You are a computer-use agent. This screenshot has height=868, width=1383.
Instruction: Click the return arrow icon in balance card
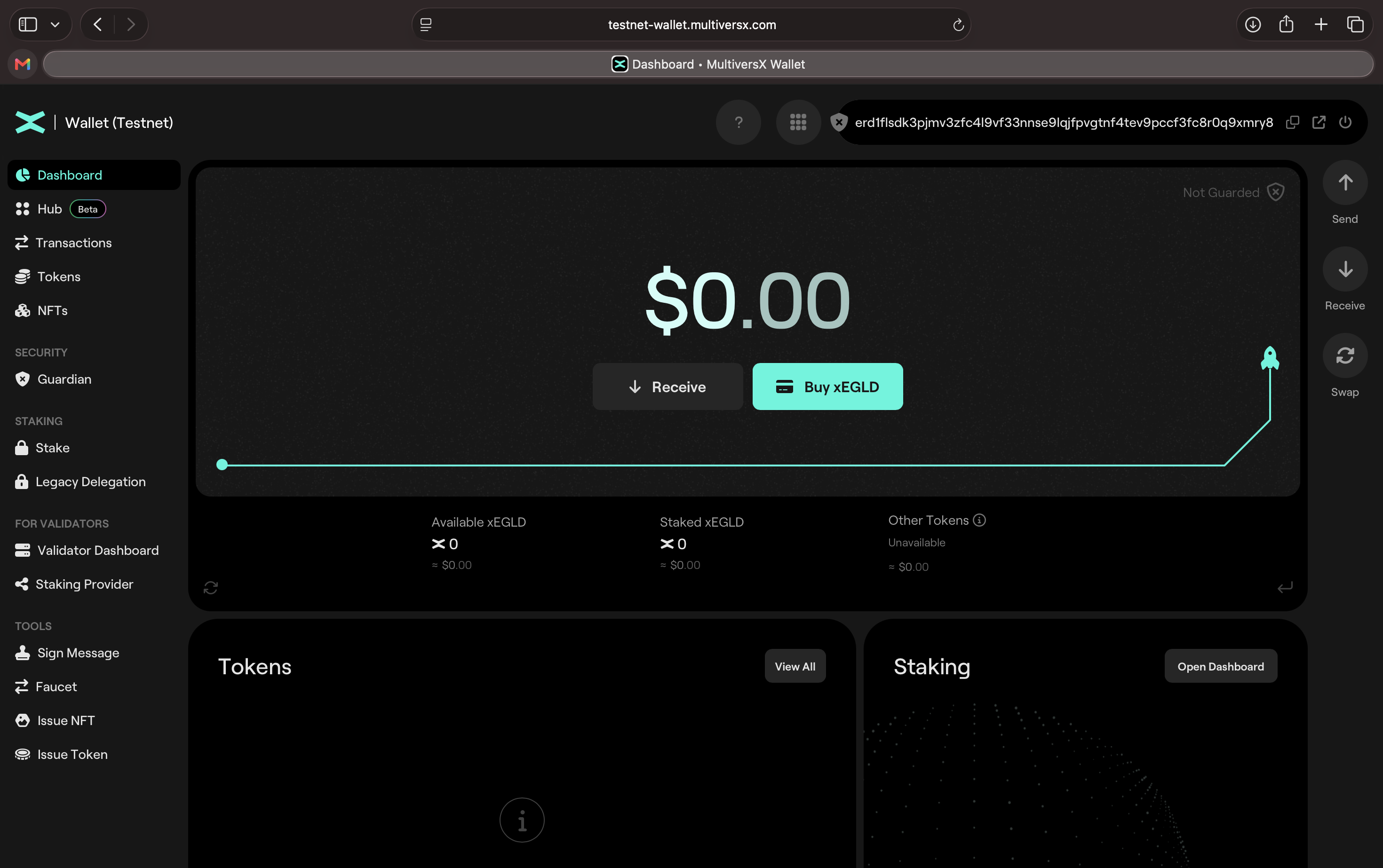1285,587
